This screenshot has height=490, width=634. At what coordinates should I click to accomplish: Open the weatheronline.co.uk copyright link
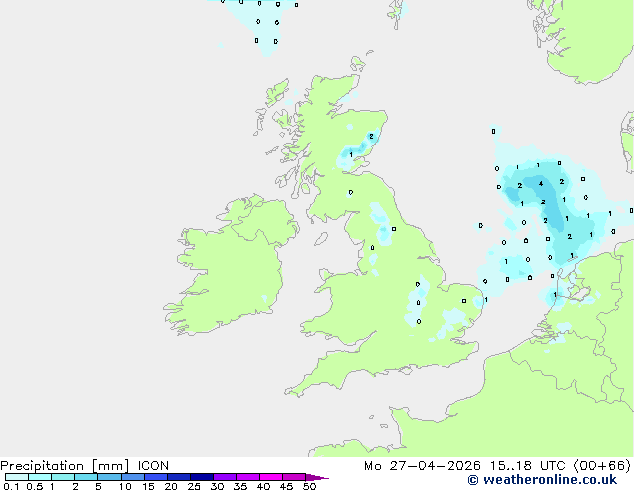click(x=542, y=480)
